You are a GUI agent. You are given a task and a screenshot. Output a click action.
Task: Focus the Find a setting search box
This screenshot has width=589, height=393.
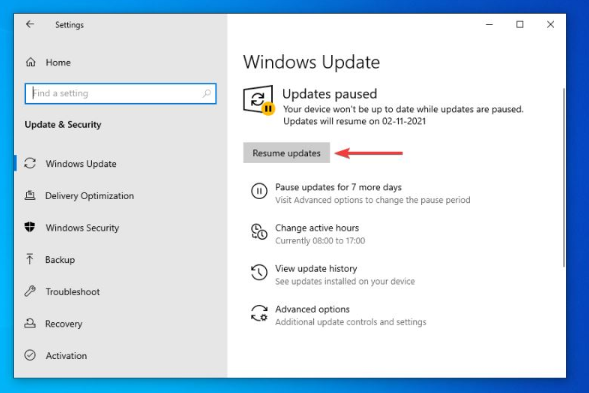(121, 93)
